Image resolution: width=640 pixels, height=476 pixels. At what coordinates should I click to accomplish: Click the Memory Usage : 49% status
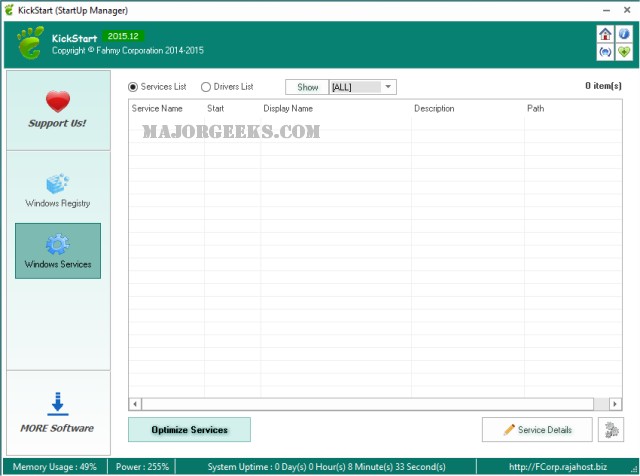point(55,467)
